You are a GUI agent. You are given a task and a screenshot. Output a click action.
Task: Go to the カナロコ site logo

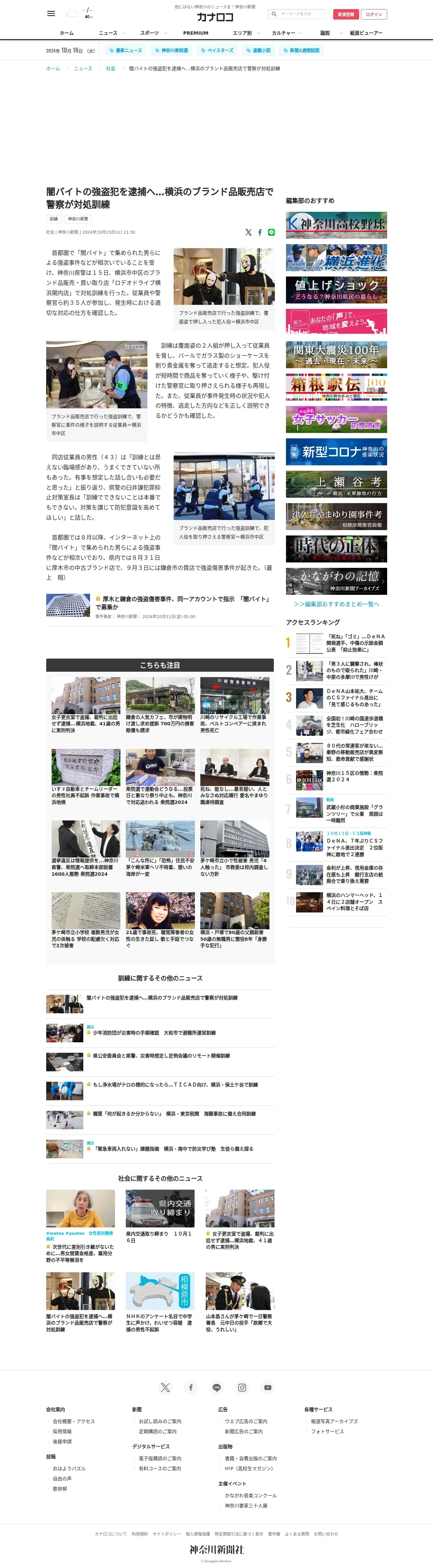coord(214,17)
